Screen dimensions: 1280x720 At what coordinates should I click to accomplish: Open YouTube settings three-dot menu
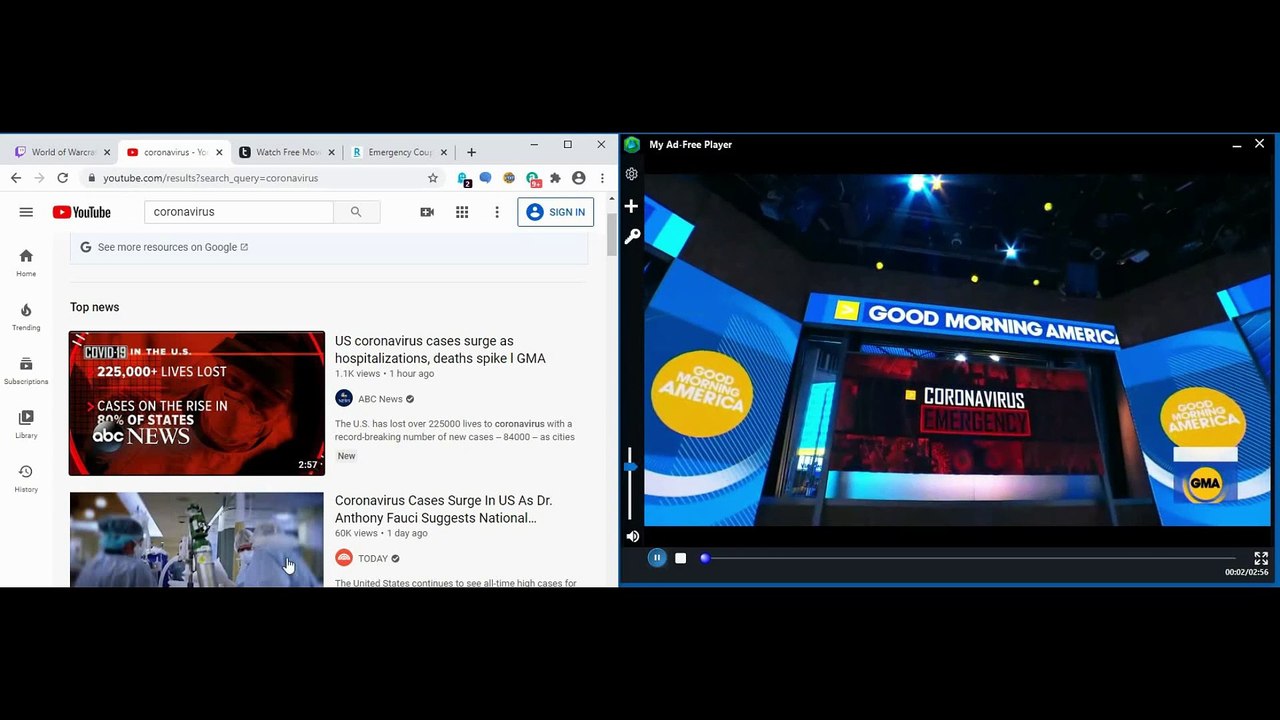coord(497,212)
